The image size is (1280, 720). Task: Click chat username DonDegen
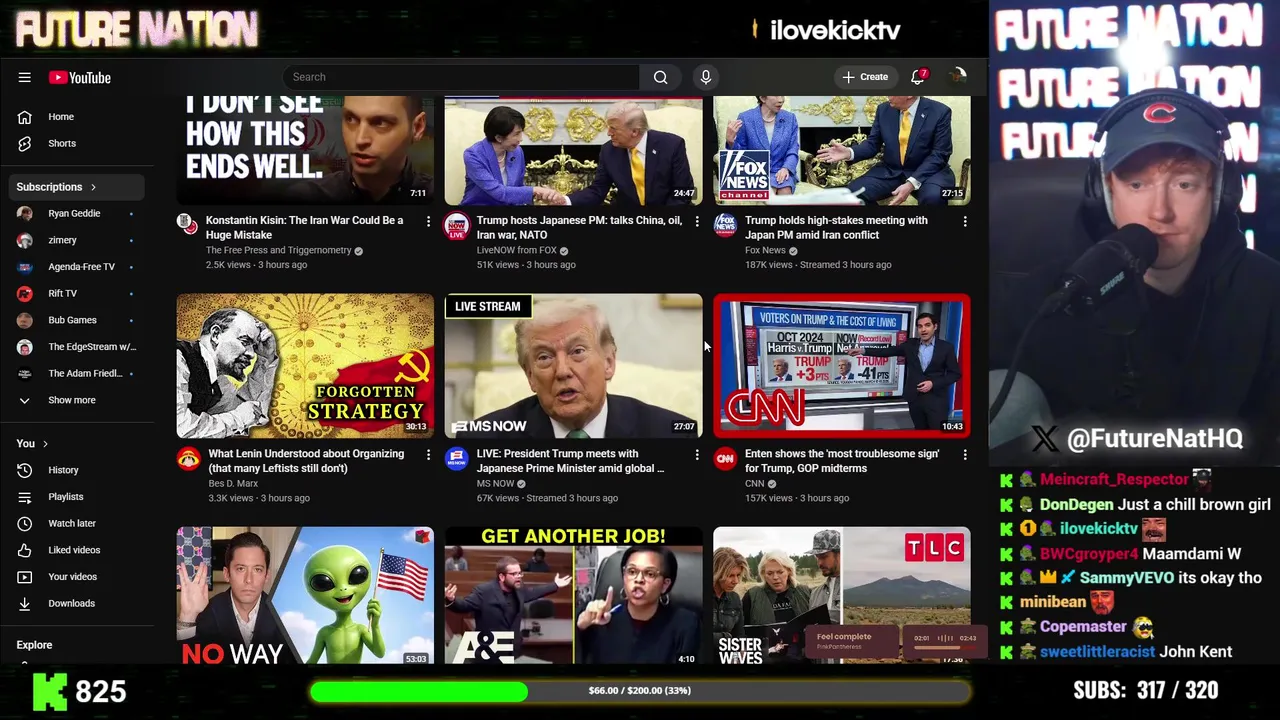click(1076, 505)
